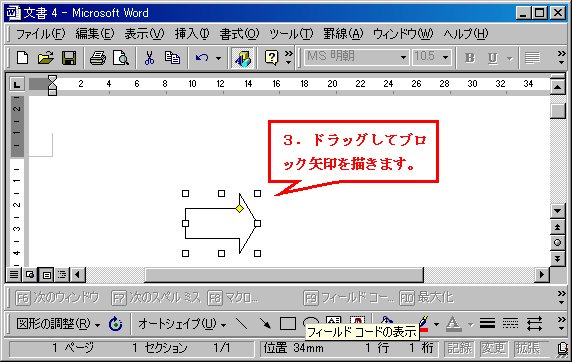Choose the rectangle drawing tool
This screenshot has height=362, width=572.
click(x=287, y=323)
